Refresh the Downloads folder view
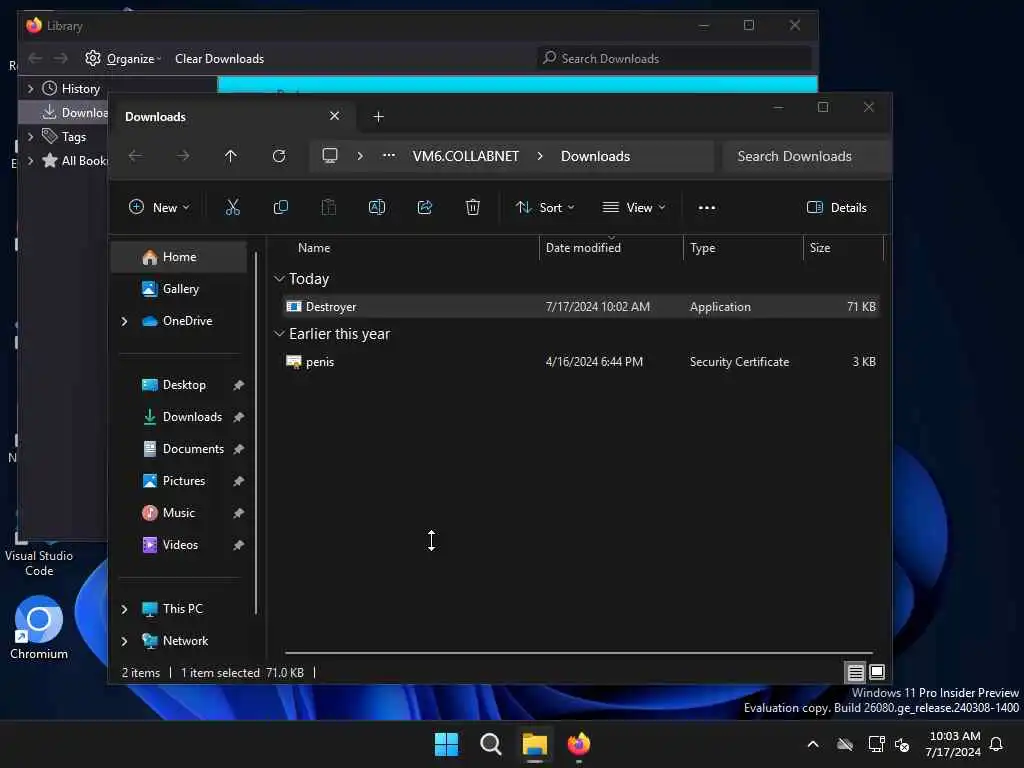The width and height of the screenshot is (1024, 768). click(279, 156)
